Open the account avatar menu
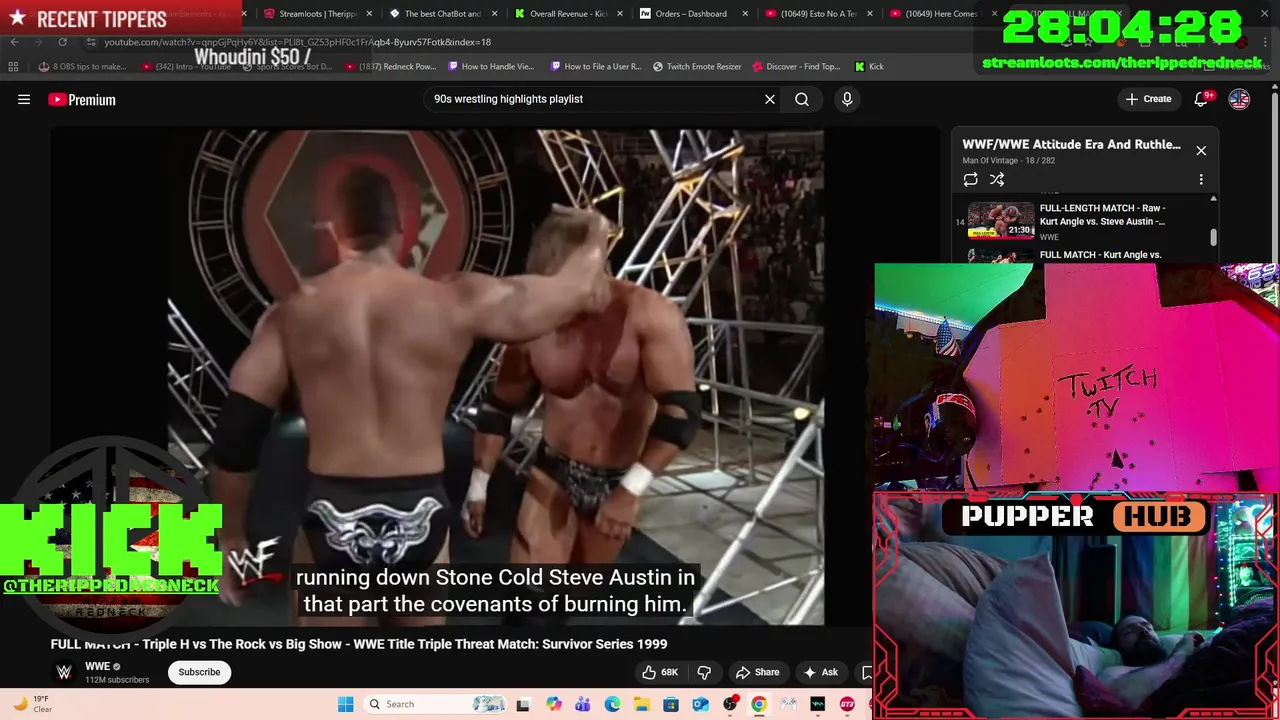Image resolution: width=1280 pixels, height=720 pixels. coord(1239,99)
